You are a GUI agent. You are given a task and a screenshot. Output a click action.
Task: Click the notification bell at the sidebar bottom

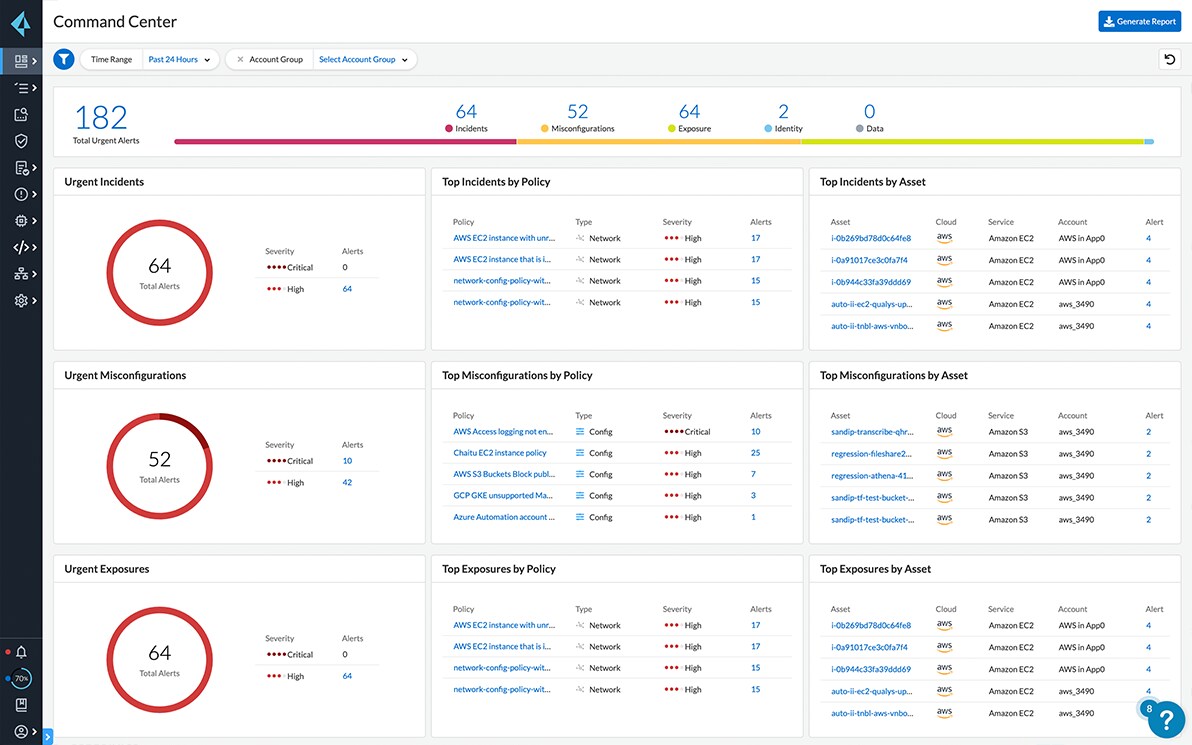tap(20, 652)
